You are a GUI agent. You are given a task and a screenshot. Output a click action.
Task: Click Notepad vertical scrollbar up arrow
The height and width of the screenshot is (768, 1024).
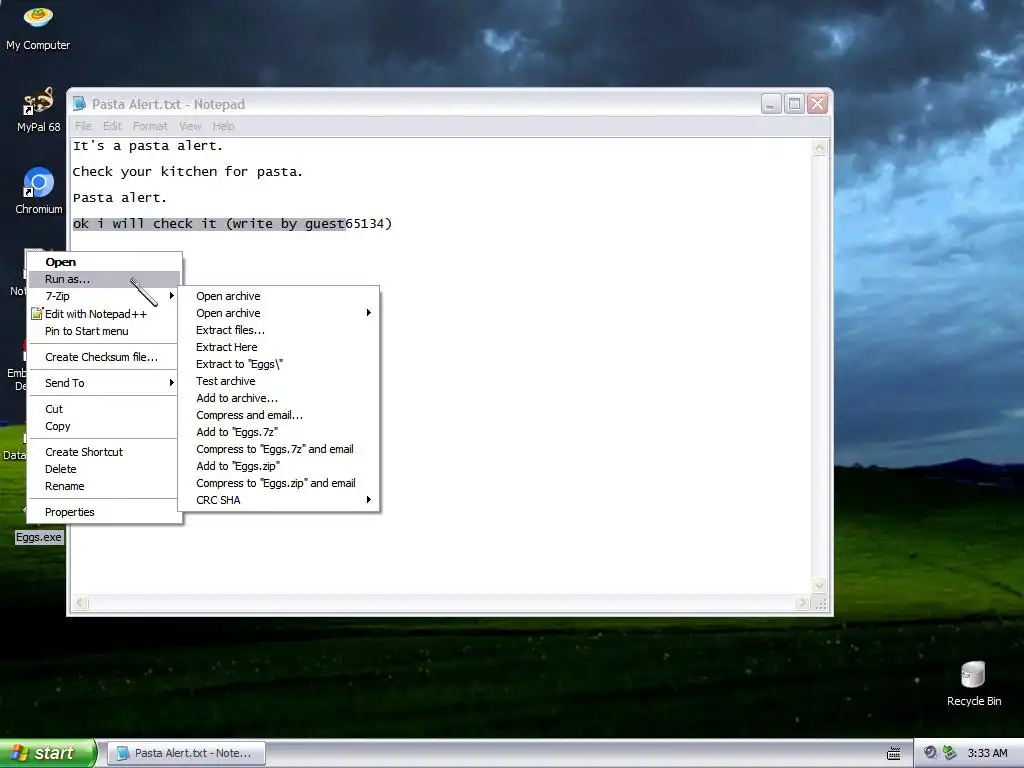[x=819, y=148]
